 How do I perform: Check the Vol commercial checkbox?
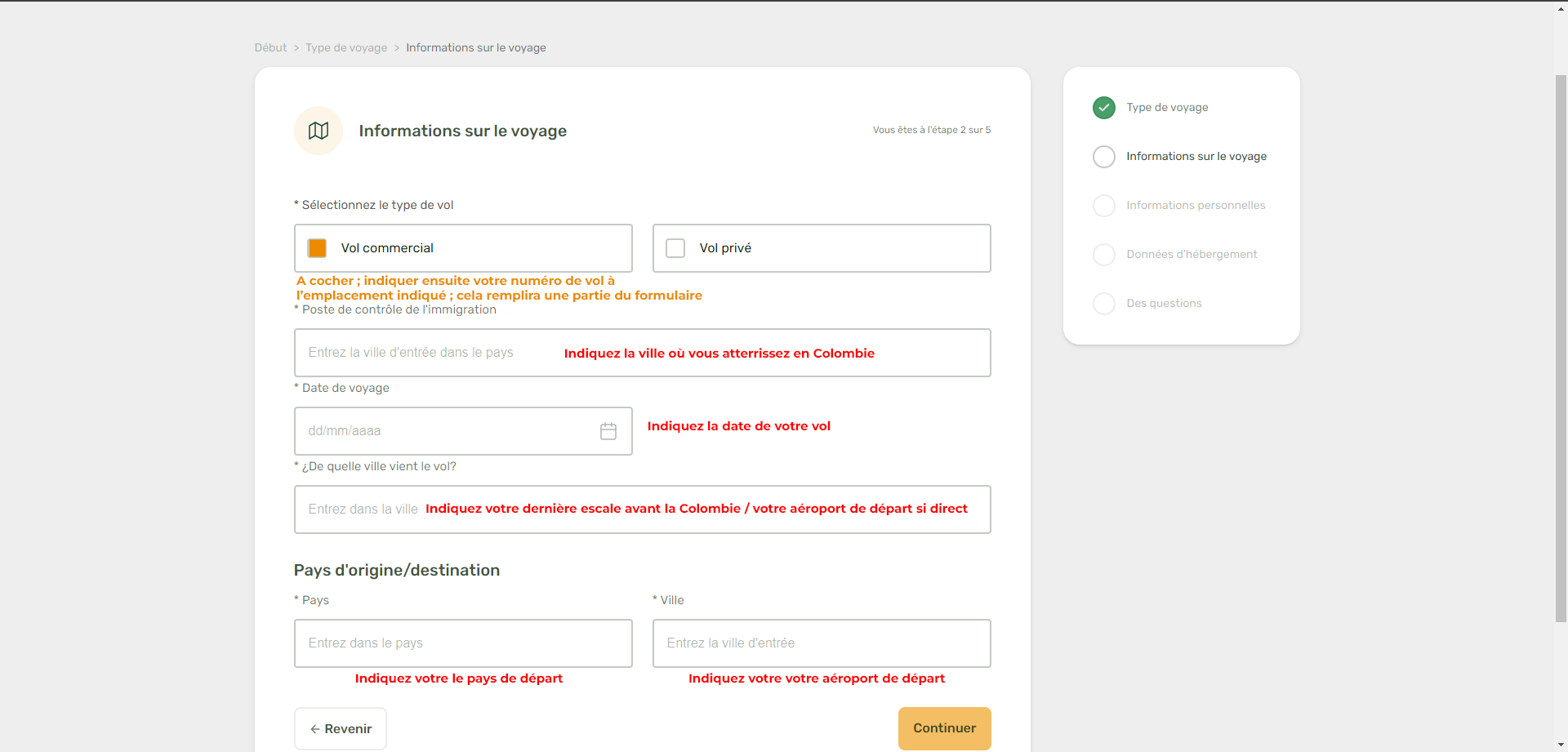point(317,248)
